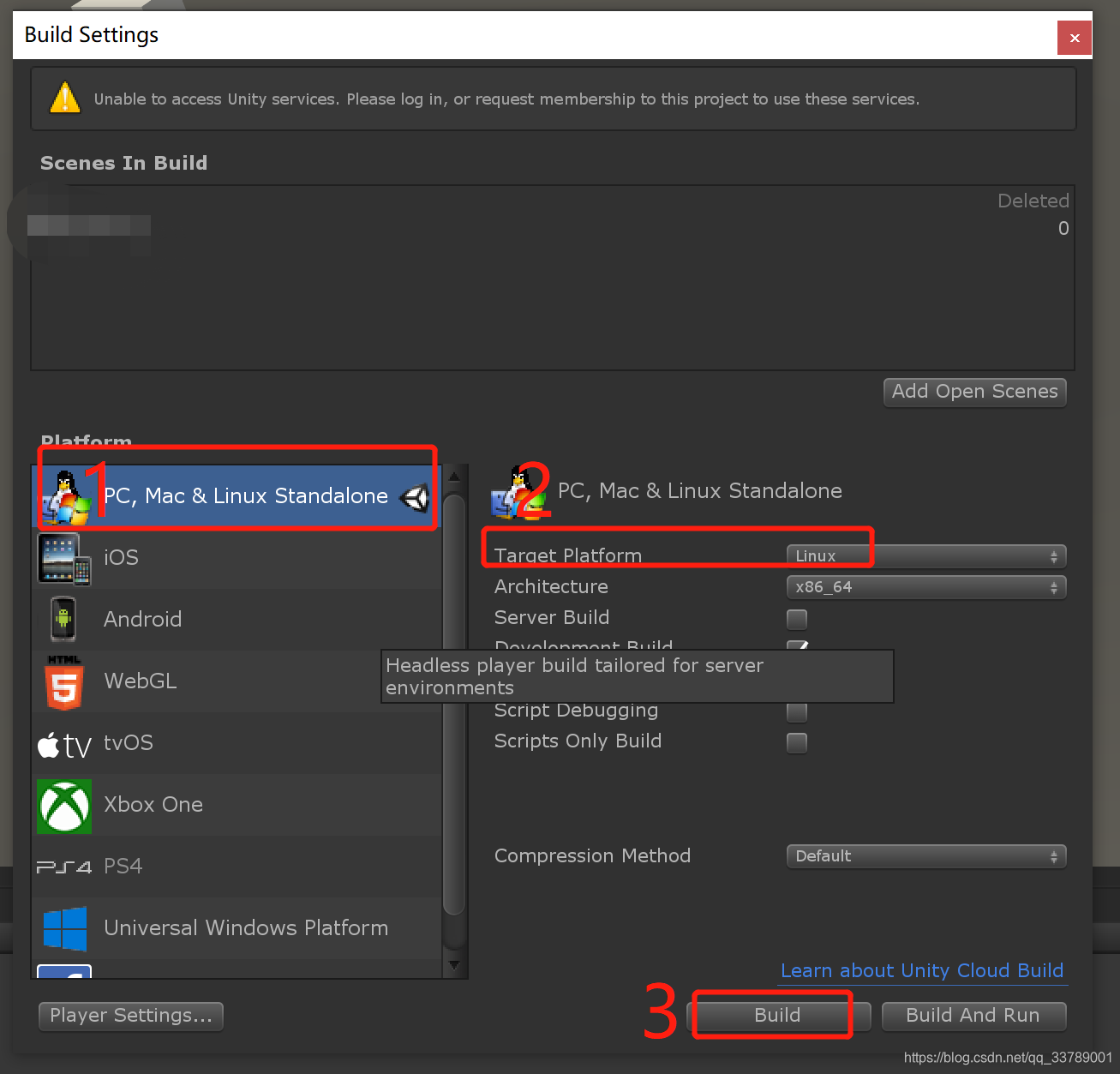Select the Android platform row
Screen dimensions: 1120x1074
point(237,620)
